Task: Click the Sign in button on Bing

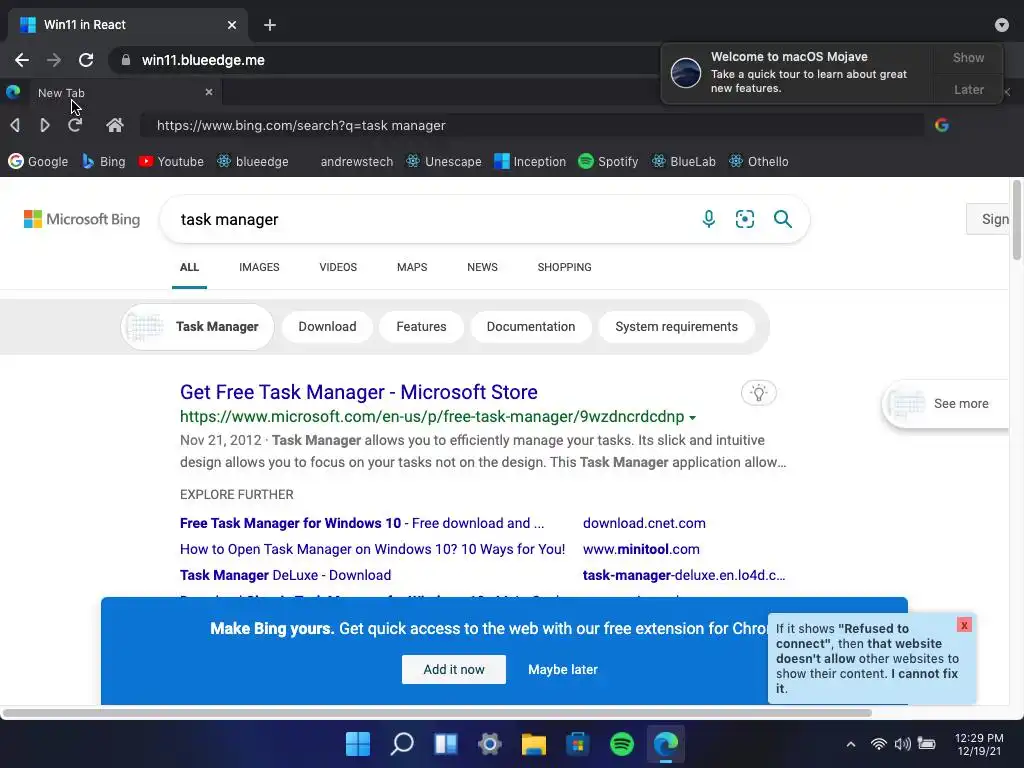Action: [x=989, y=219]
